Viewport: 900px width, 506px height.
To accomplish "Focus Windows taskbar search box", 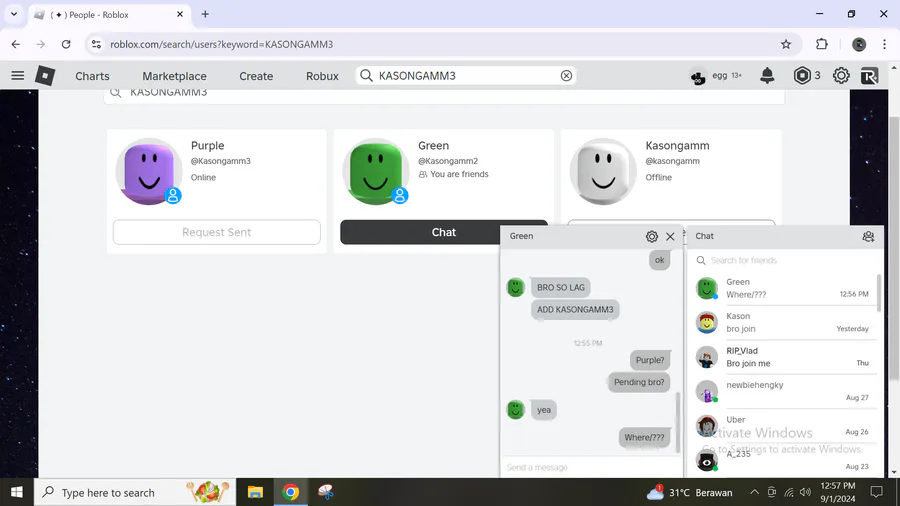I will (135, 492).
